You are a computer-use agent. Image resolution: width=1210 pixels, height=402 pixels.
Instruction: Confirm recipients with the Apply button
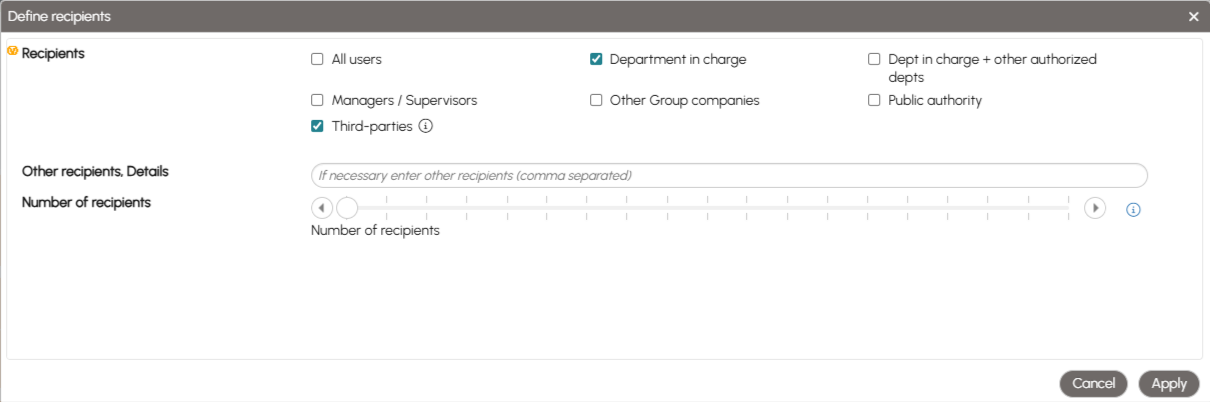1168,384
